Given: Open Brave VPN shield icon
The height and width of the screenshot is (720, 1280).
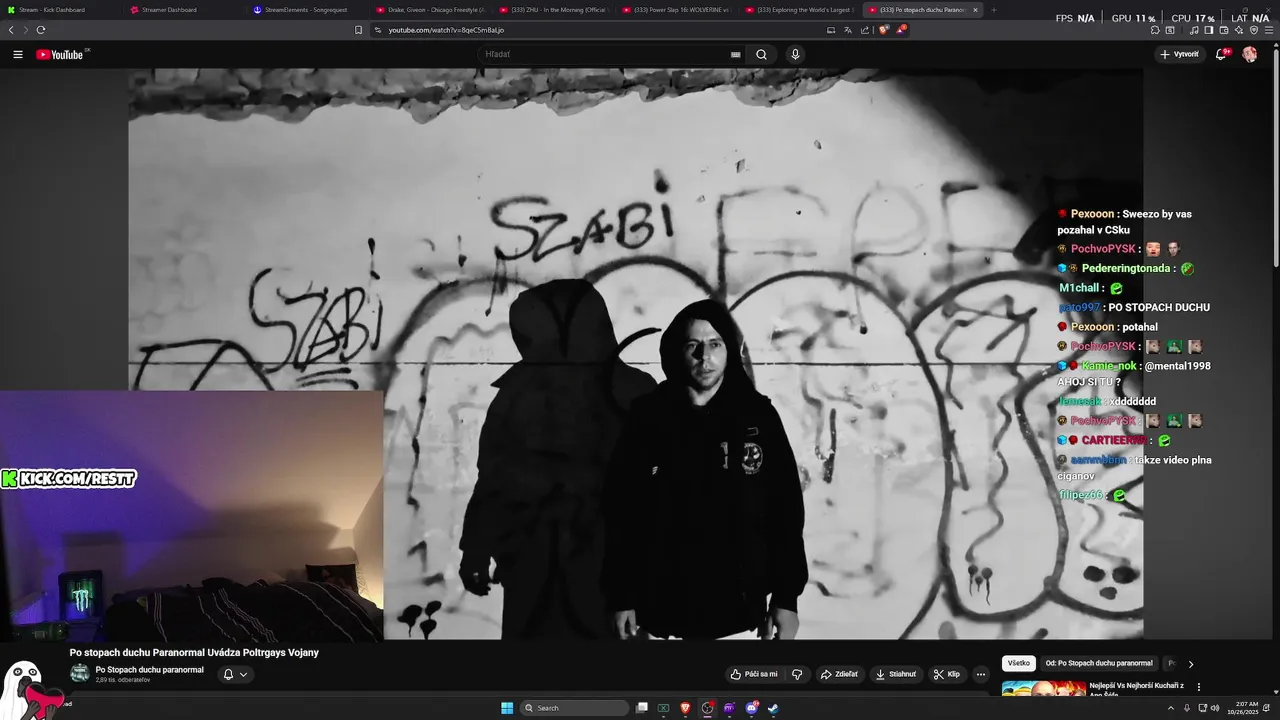Looking at the screenshot, I should click(x=1254, y=30).
